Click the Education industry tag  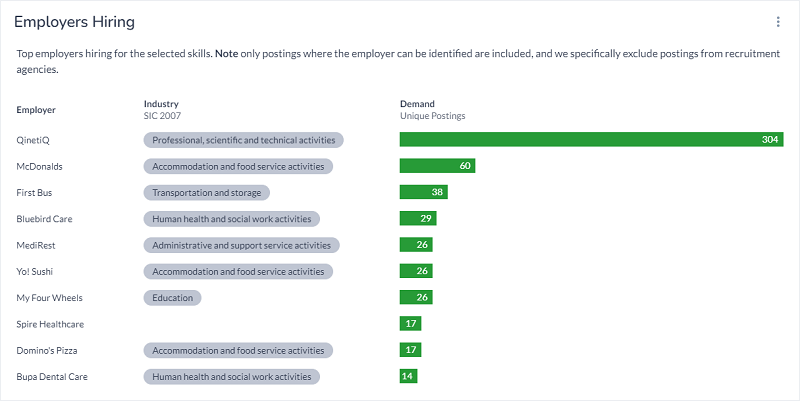coord(173,297)
